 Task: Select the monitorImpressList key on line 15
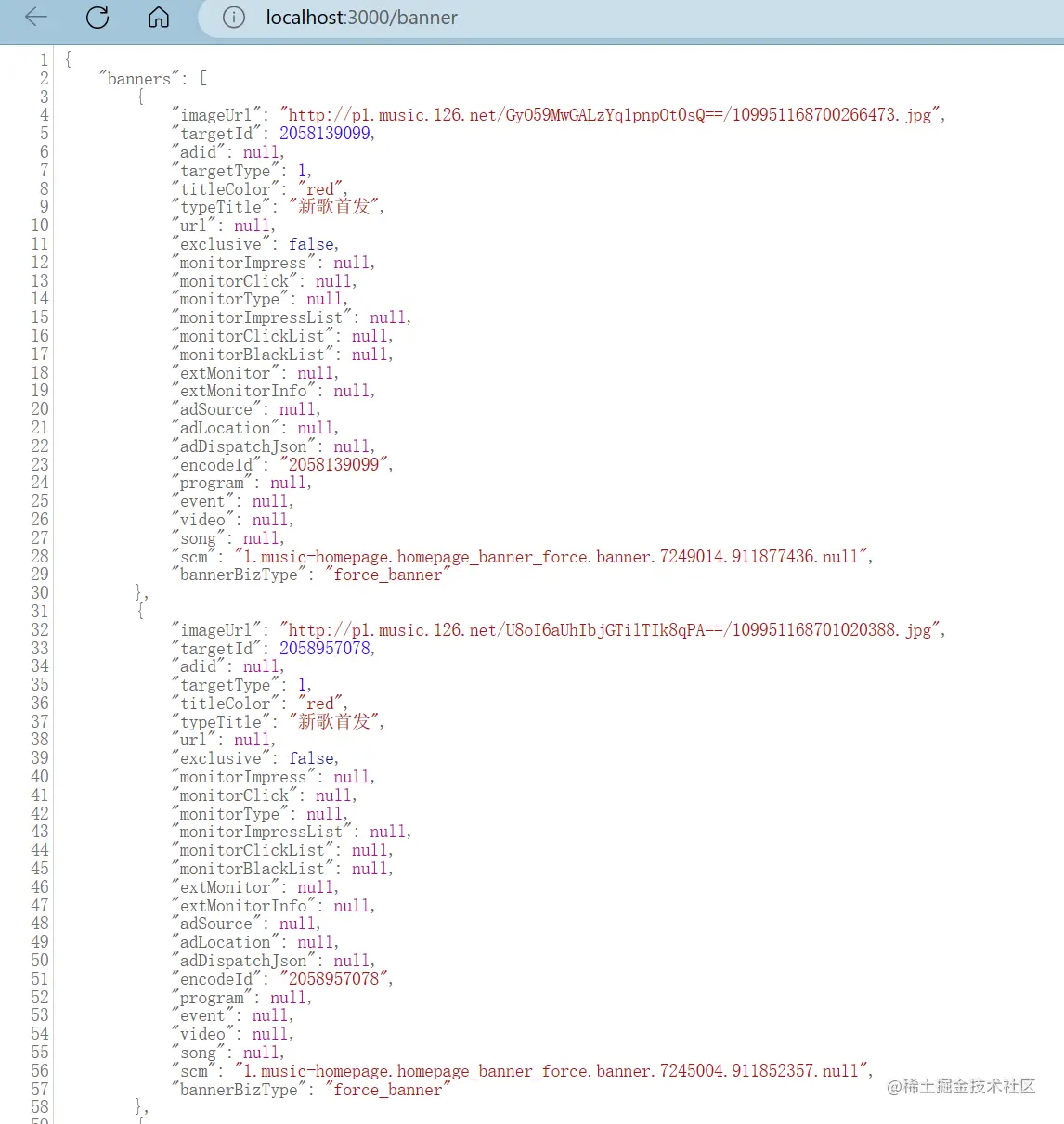click(x=262, y=317)
